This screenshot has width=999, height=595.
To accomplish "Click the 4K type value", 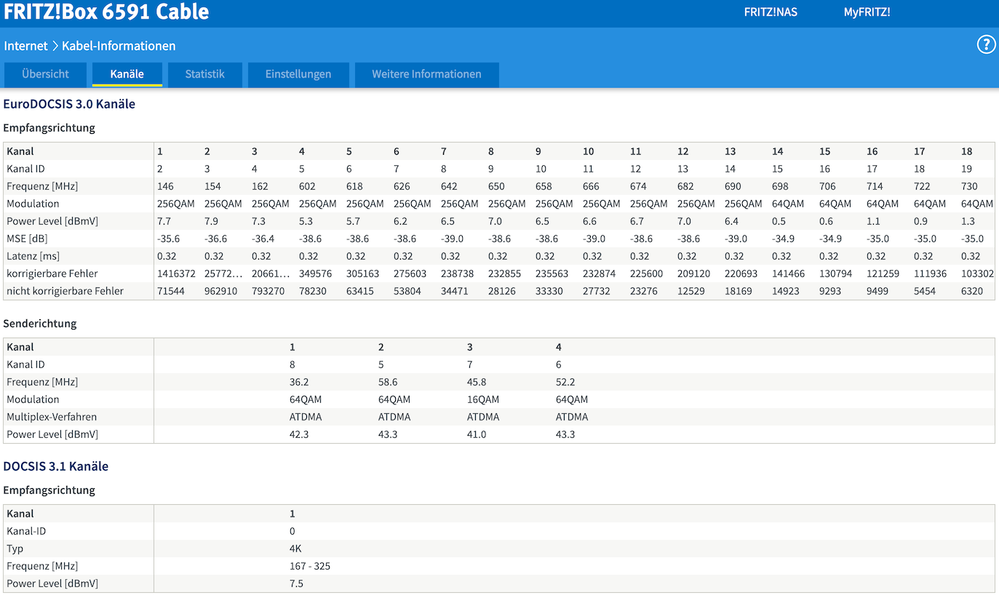I will point(295,549).
